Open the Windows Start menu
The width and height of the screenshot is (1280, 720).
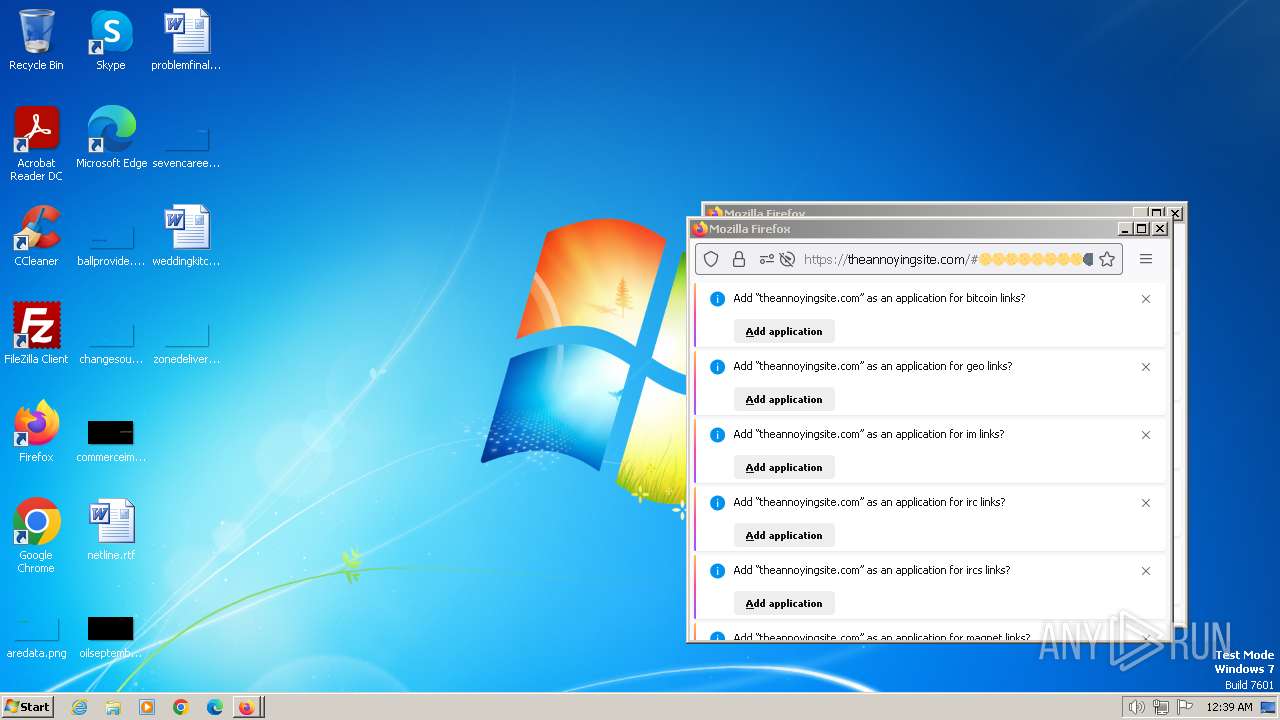pyautogui.click(x=28, y=706)
